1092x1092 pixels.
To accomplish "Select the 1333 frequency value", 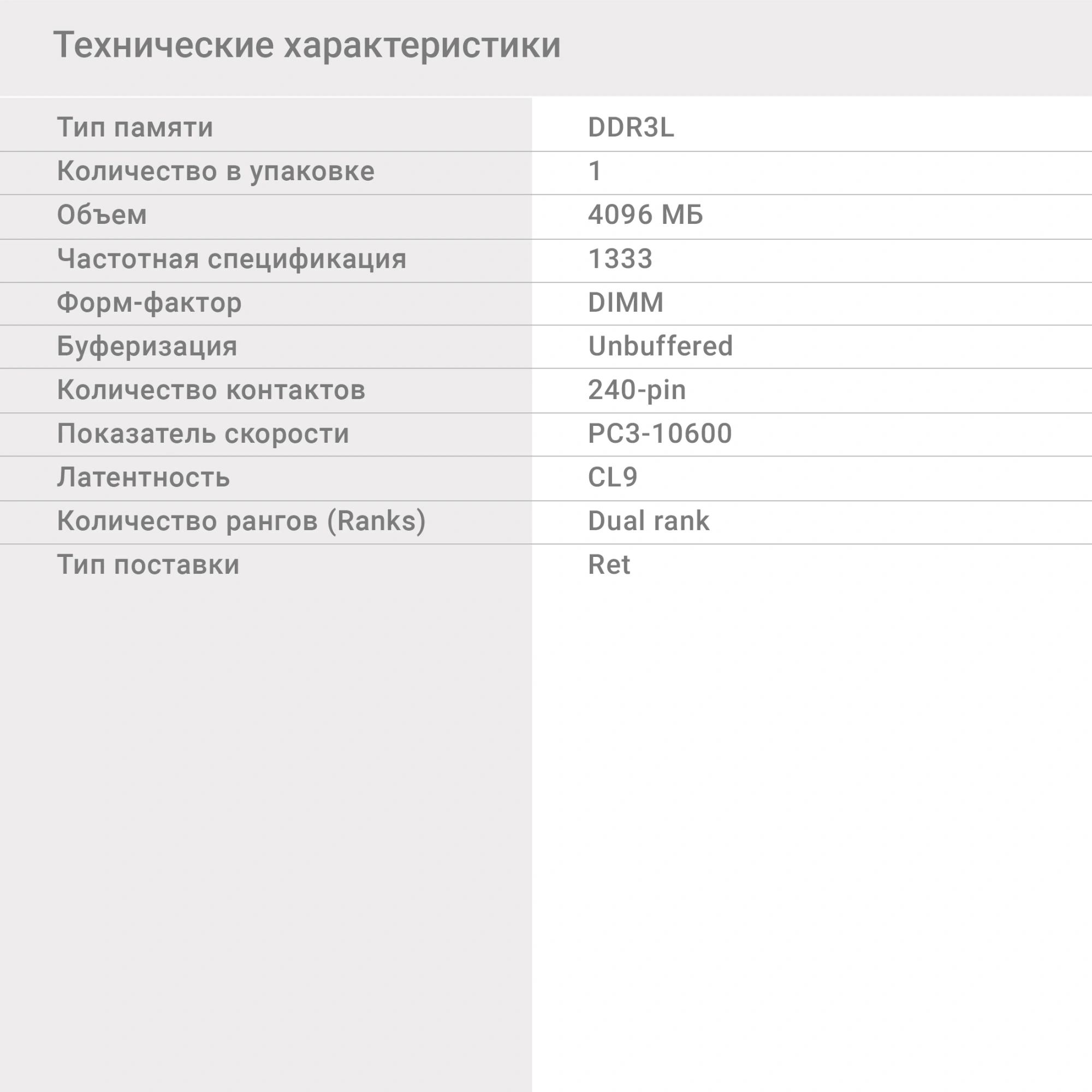I will coord(620,259).
